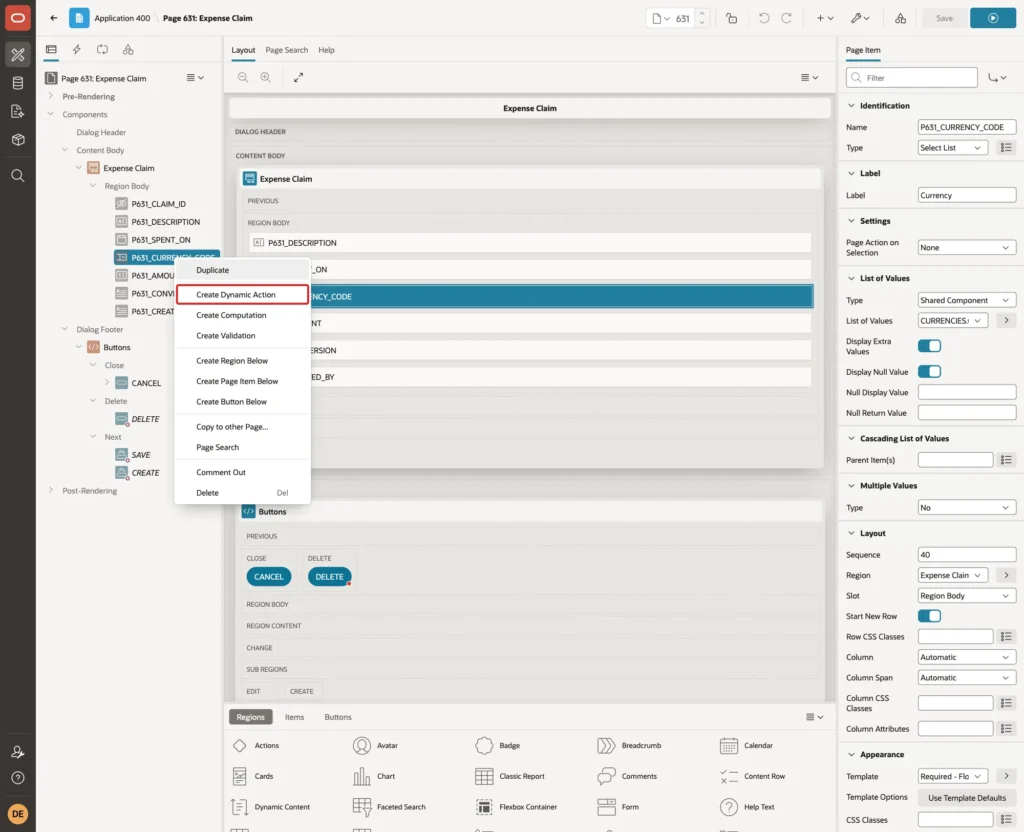The height and width of the screenshot is (832, 1024).
Task: Choose Create Validation from context menu
Action: 242,336
